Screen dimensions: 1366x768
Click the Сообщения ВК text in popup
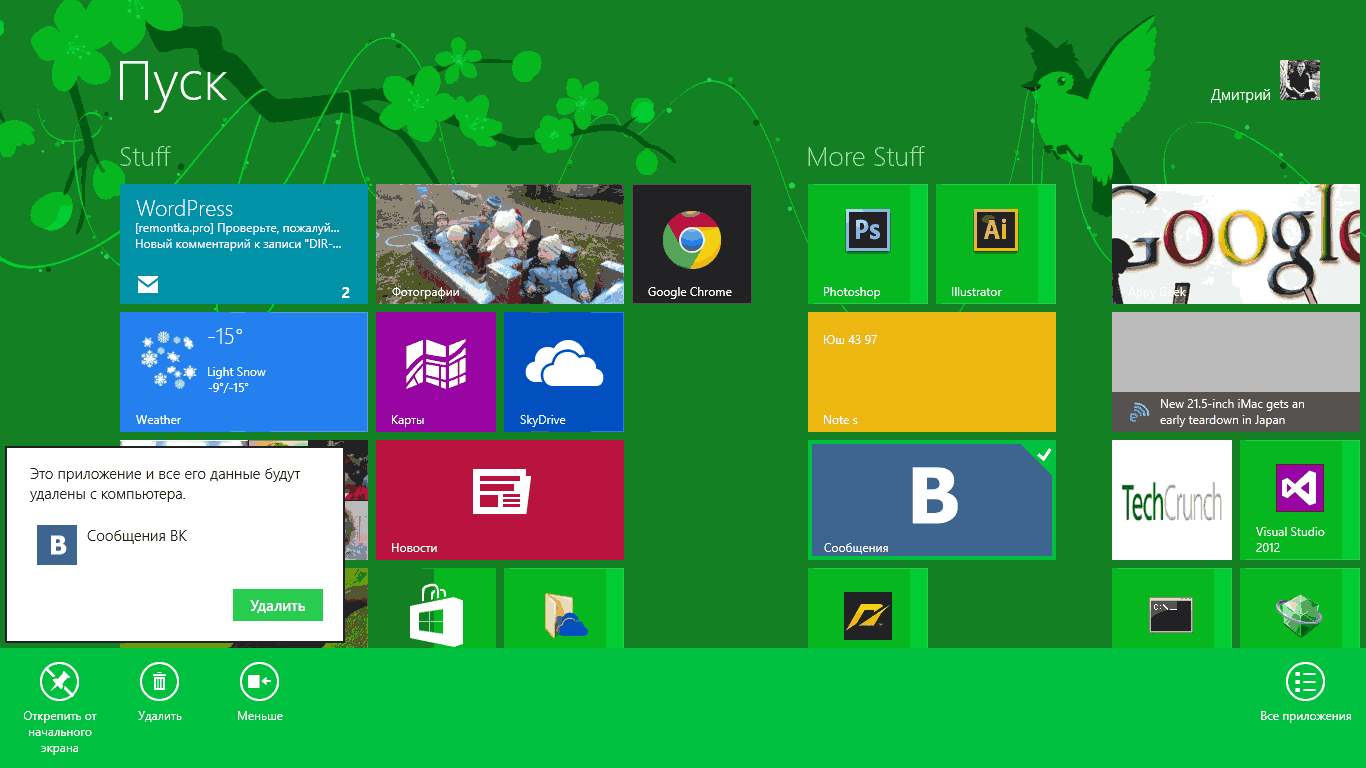[x=137, y=536]
